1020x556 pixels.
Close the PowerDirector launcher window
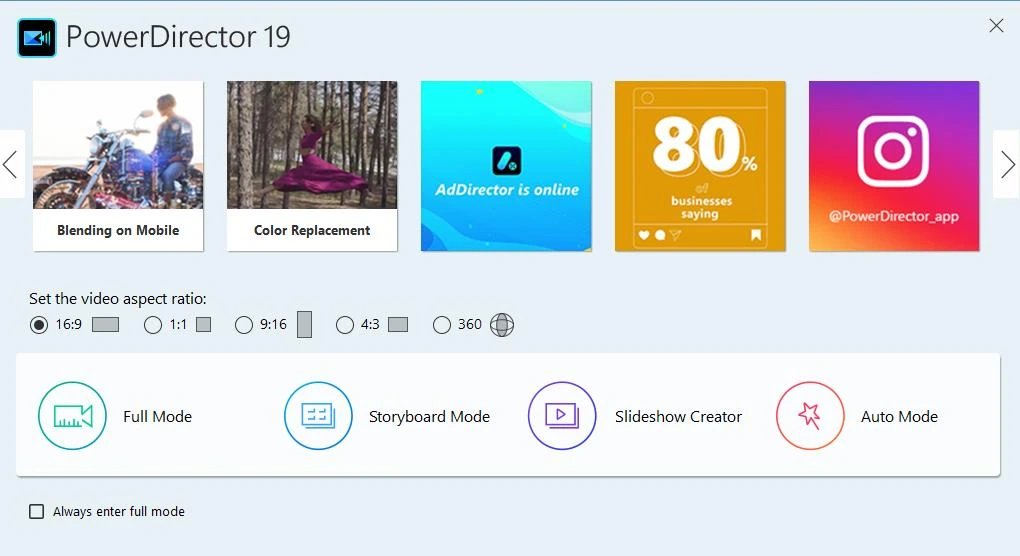(x=996, y=25)
